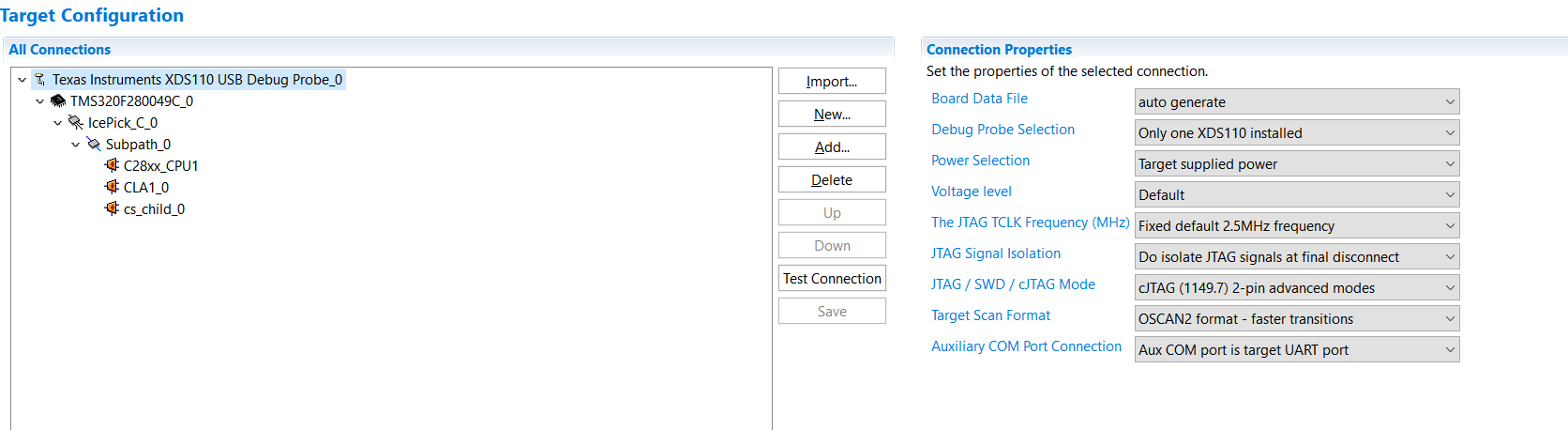
Task: Click The JTAG TCLK Frequency (MHz) label
Action: [1030, 223]
